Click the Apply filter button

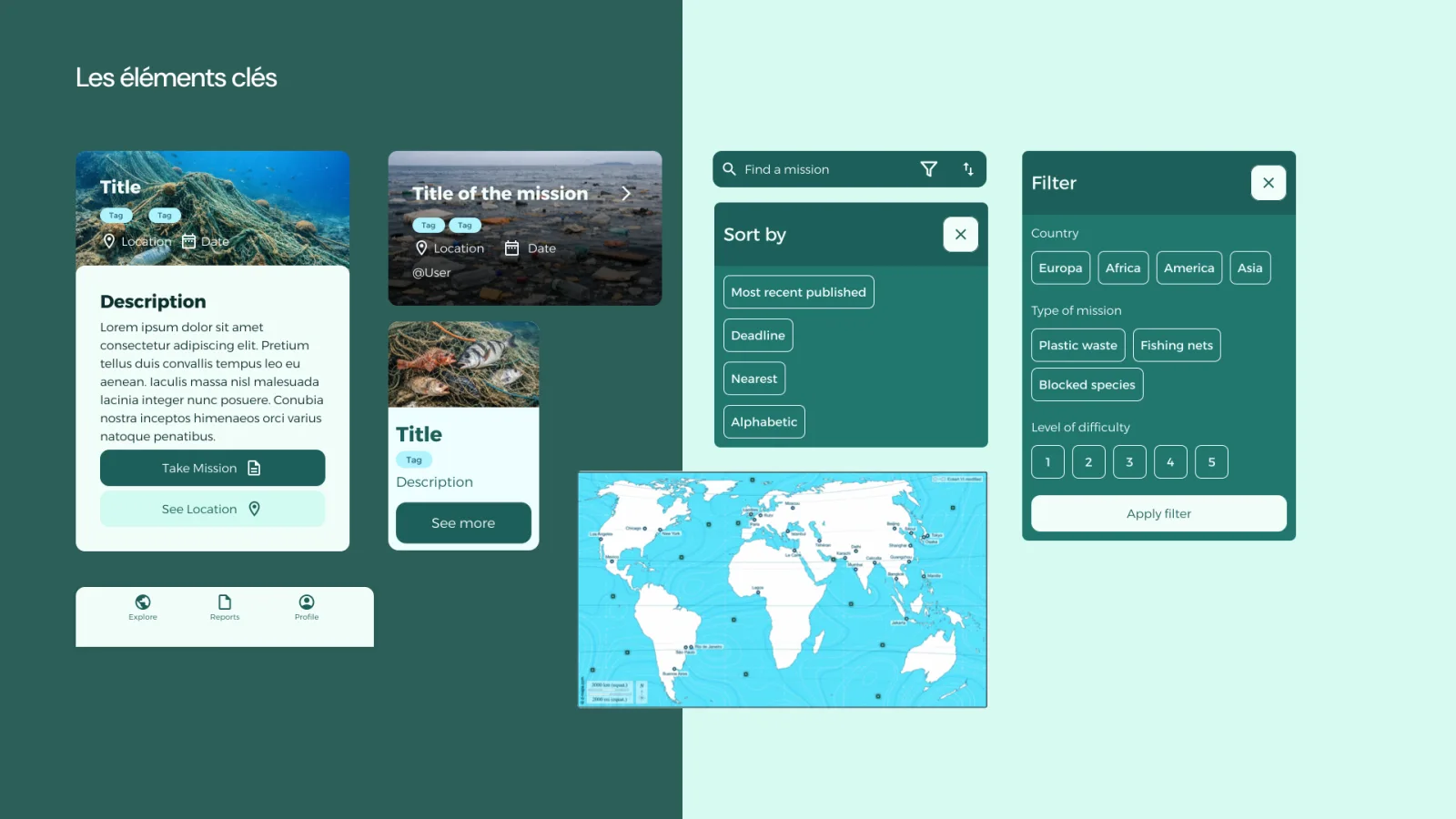(x=1158, y=513)
